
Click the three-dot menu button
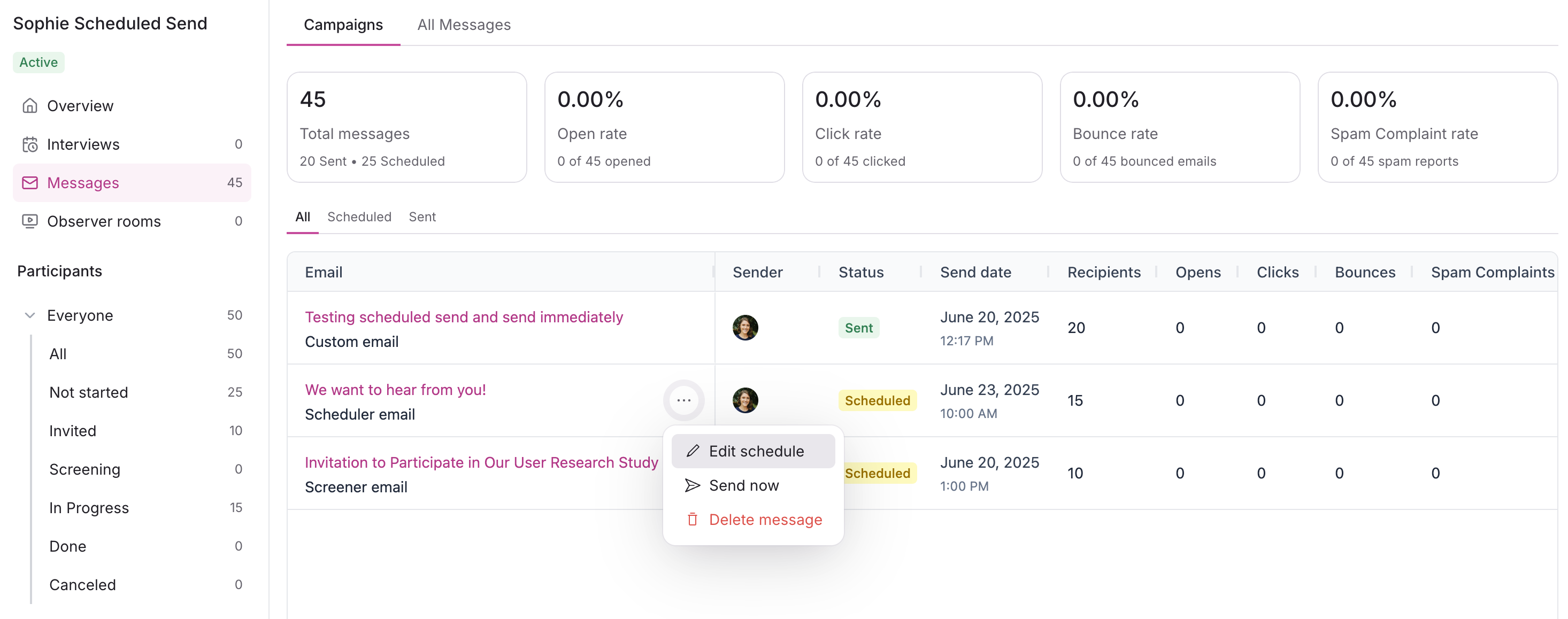[683, 400]
